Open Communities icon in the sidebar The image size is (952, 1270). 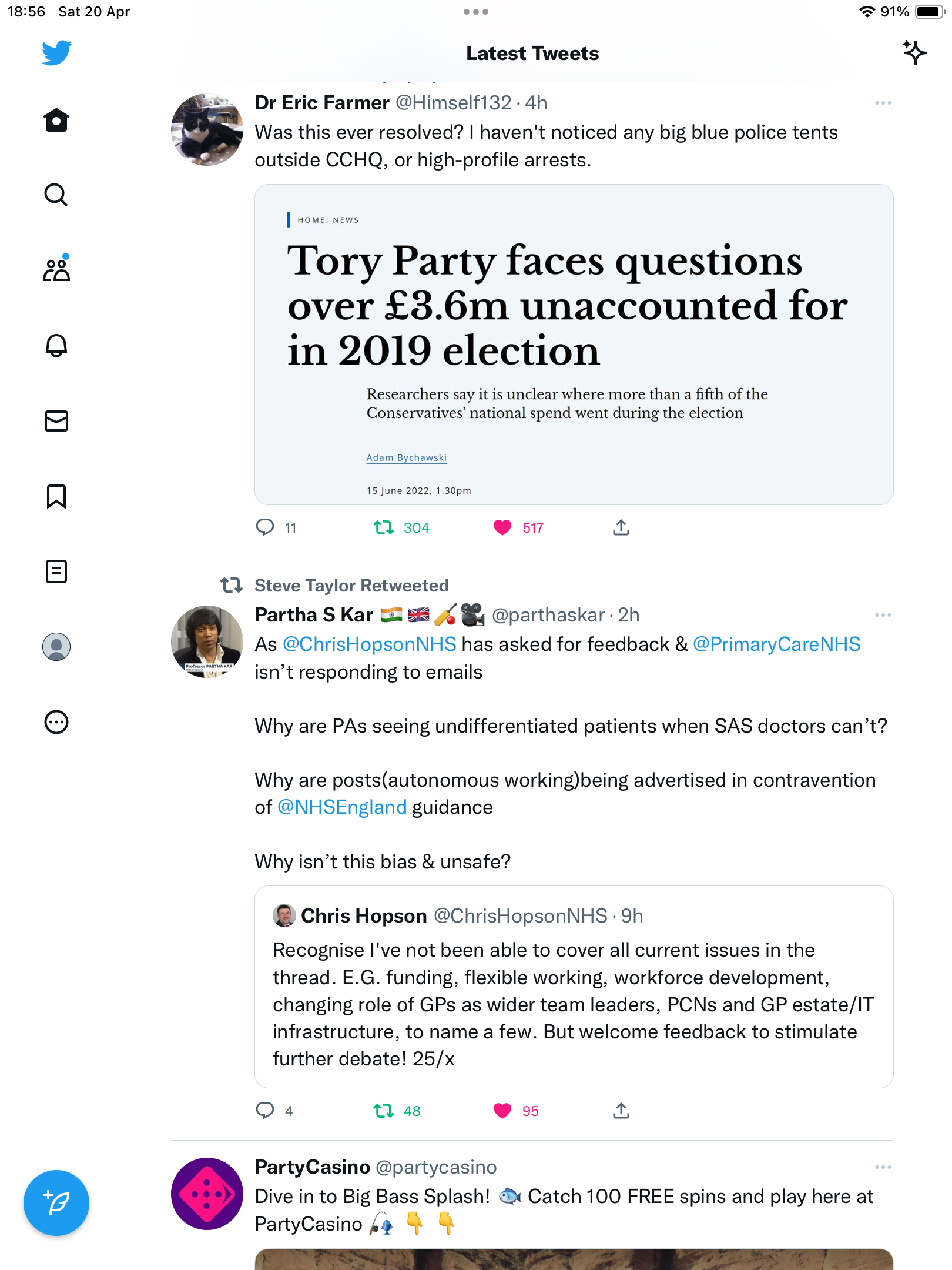point(56,269)
